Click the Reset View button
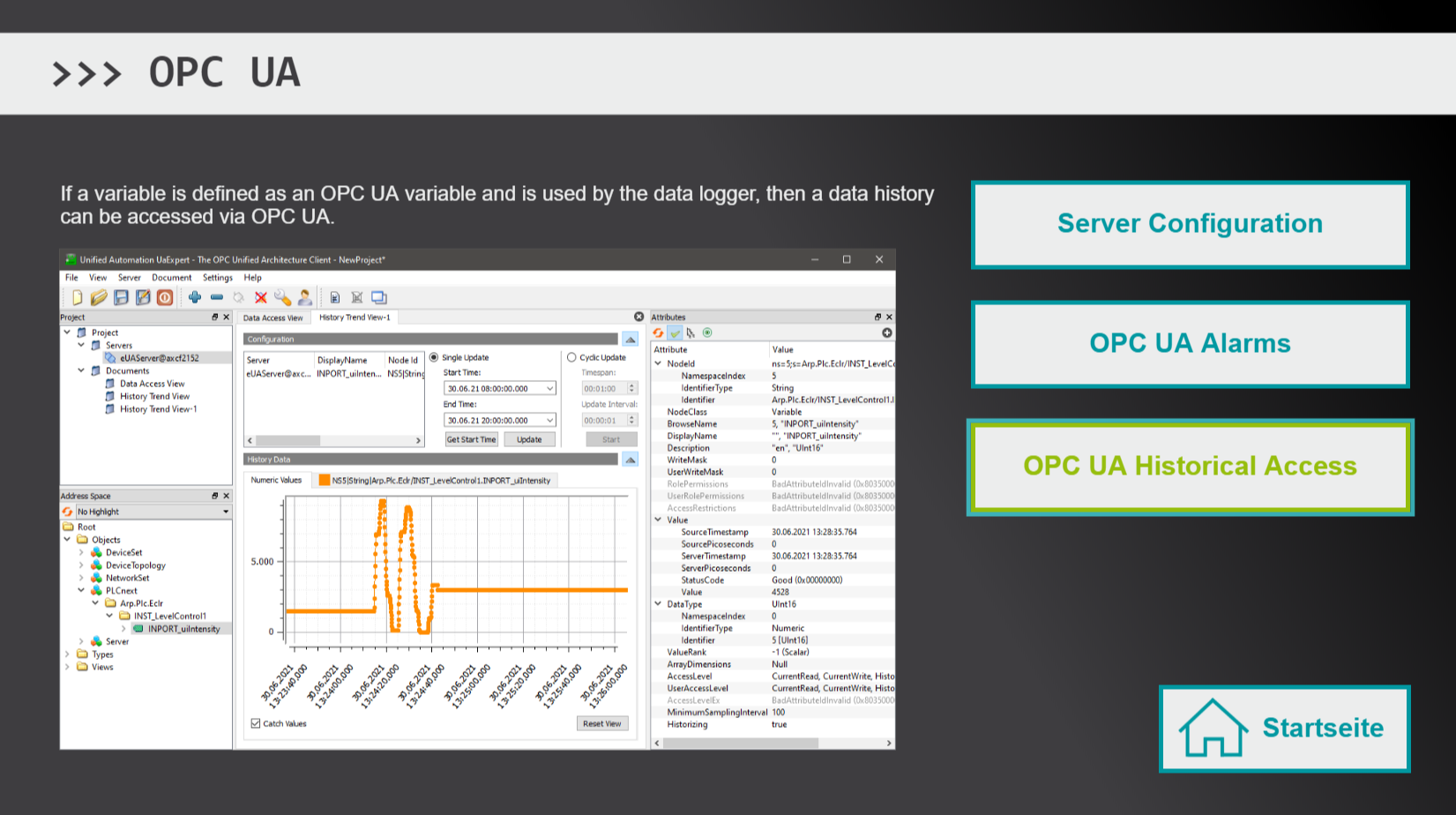The width and height of the screenshot is (1456, 815). (602, 723)
